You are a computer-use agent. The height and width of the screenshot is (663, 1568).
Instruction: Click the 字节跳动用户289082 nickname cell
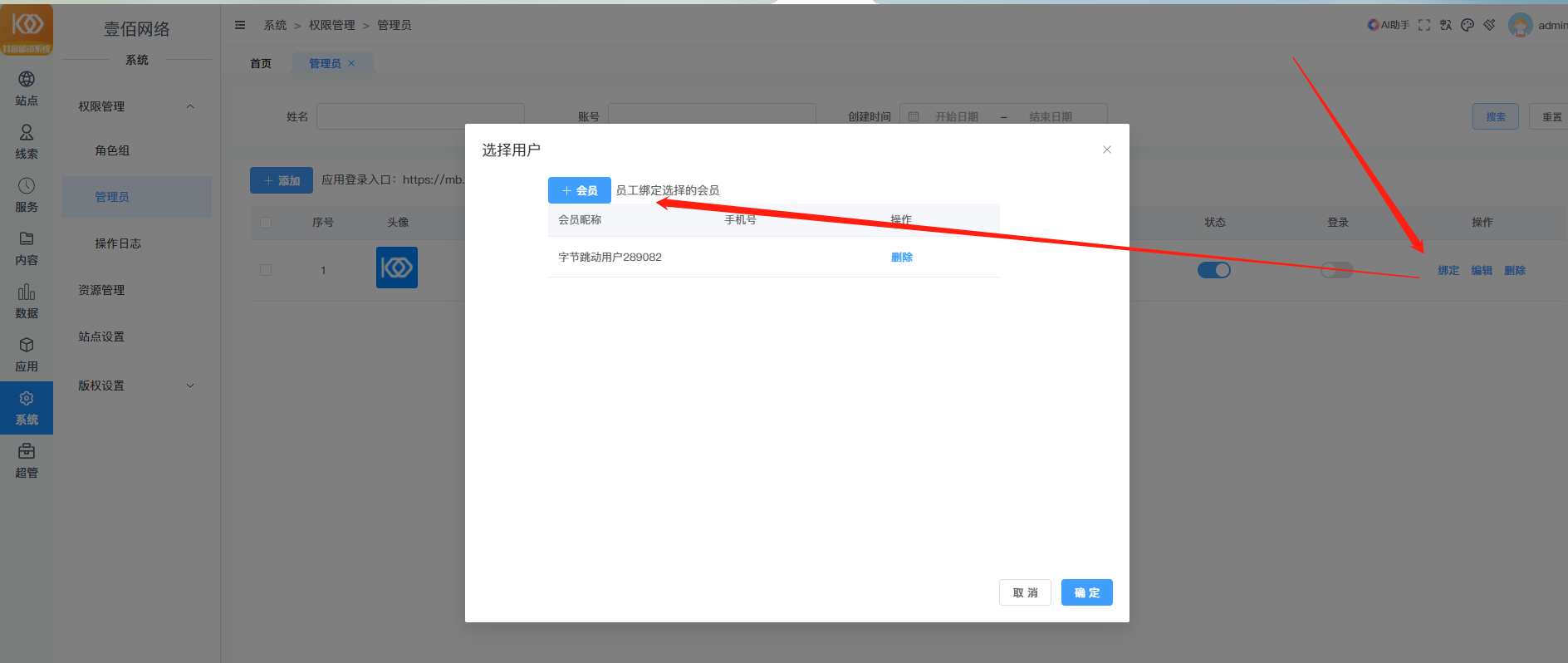610,257
